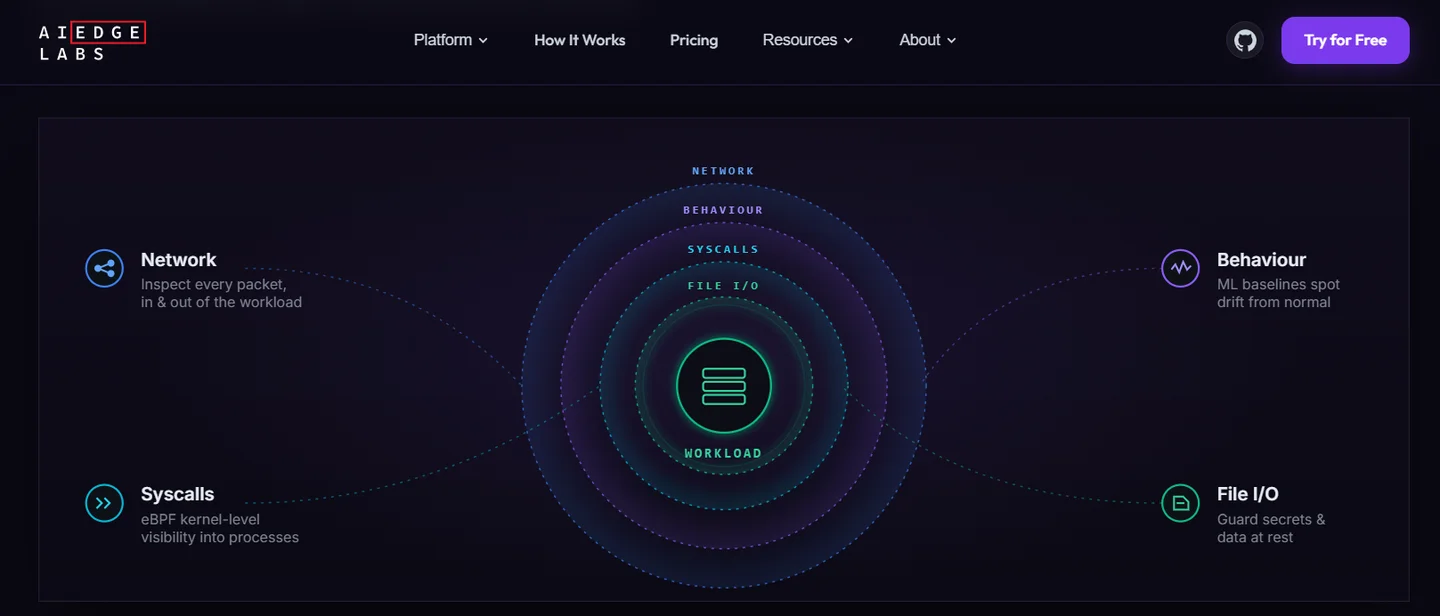The image size is (1440, 616).
Task: Click the Syscalls double-chevron icon
Action: coord(104,503)
